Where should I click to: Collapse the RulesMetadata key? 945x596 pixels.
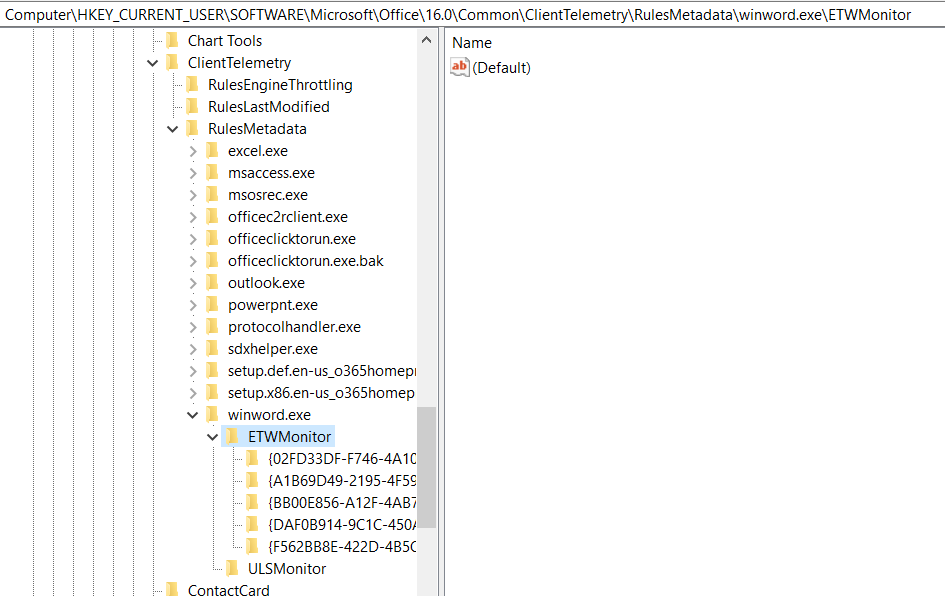point(172,129)
